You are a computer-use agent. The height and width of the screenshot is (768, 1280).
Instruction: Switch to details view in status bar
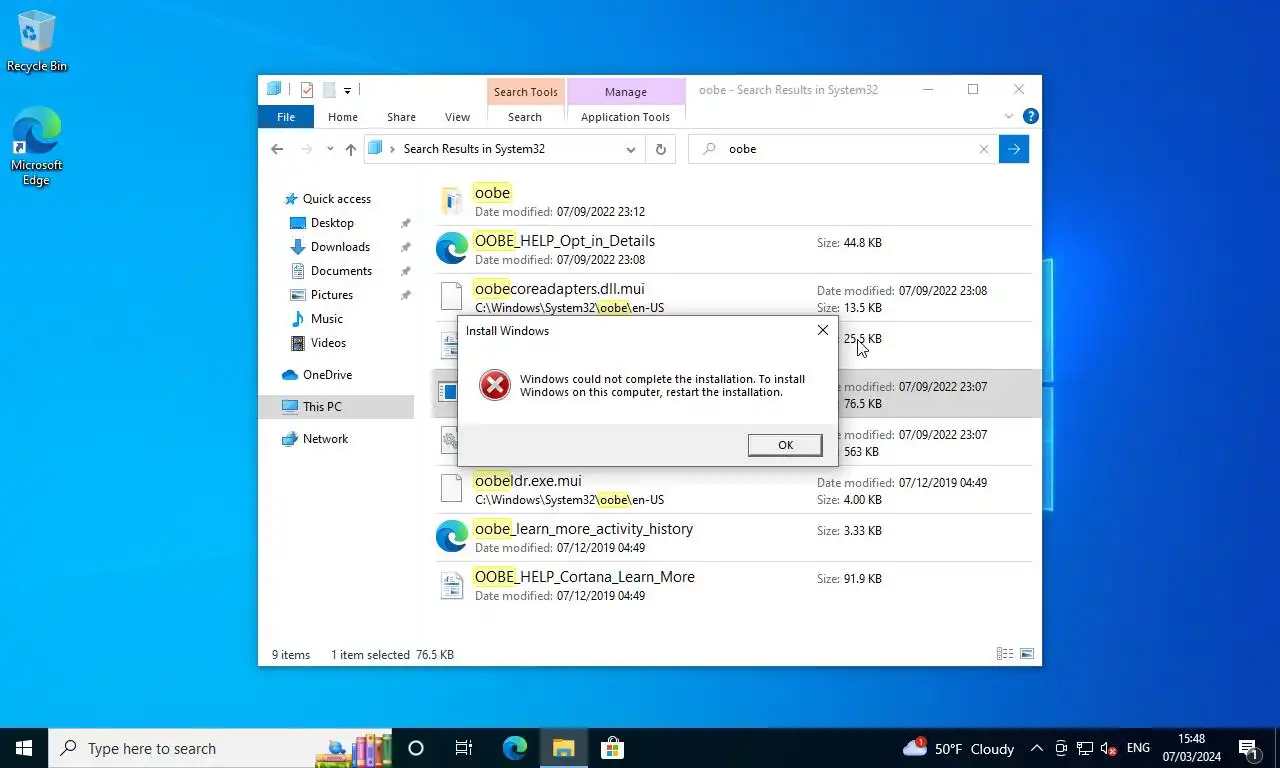coord(1005,654)
